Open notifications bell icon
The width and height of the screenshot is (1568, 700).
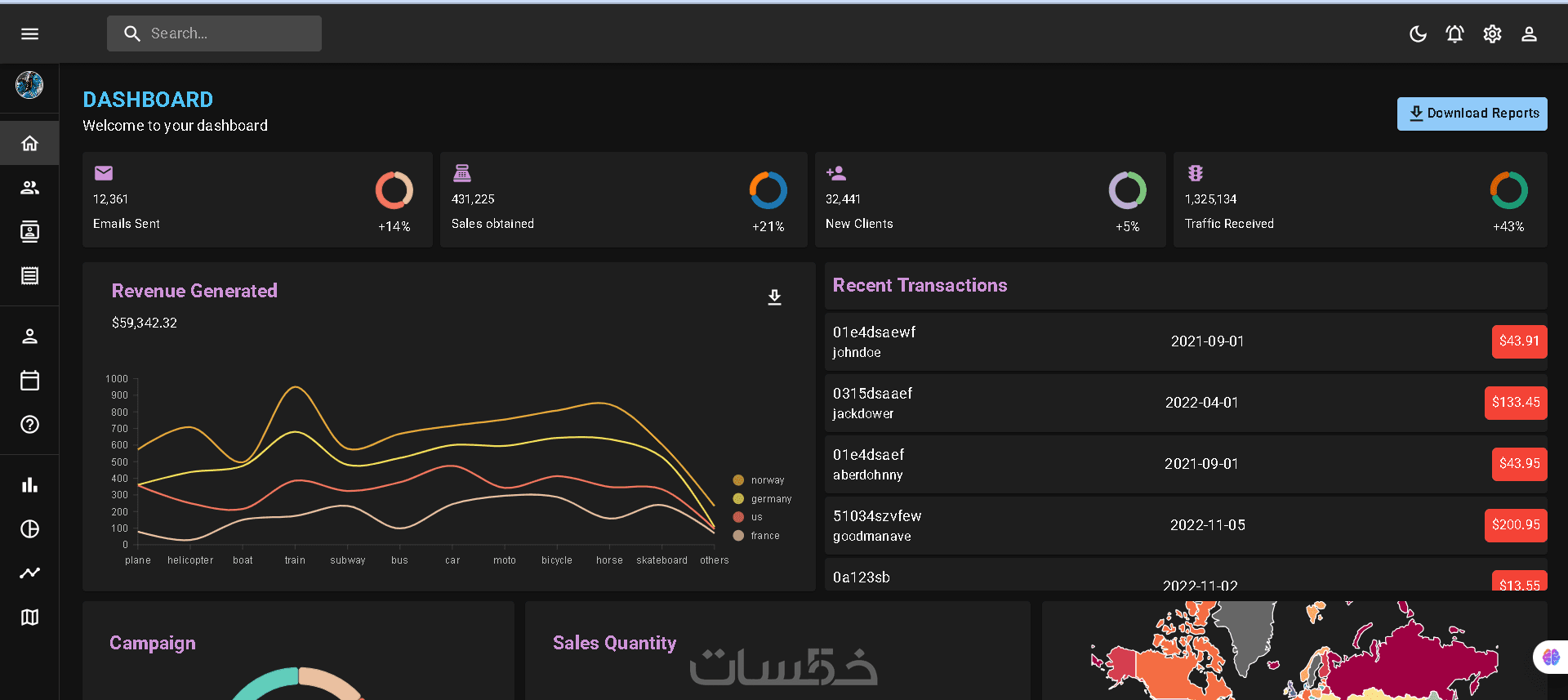coord(1454,33)
